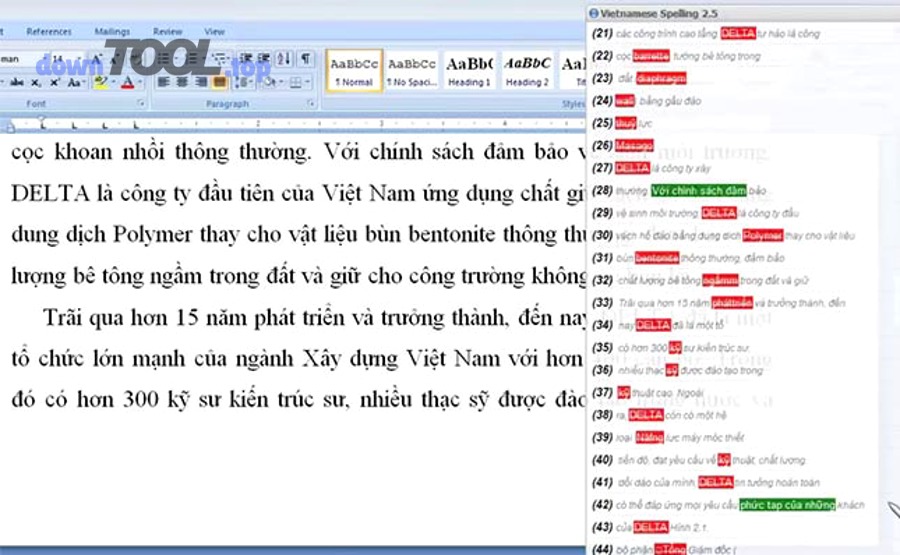The image size is (900, 555).
Task: Click the borders icon
Action: pyautogui.click(x=295, y=83)
